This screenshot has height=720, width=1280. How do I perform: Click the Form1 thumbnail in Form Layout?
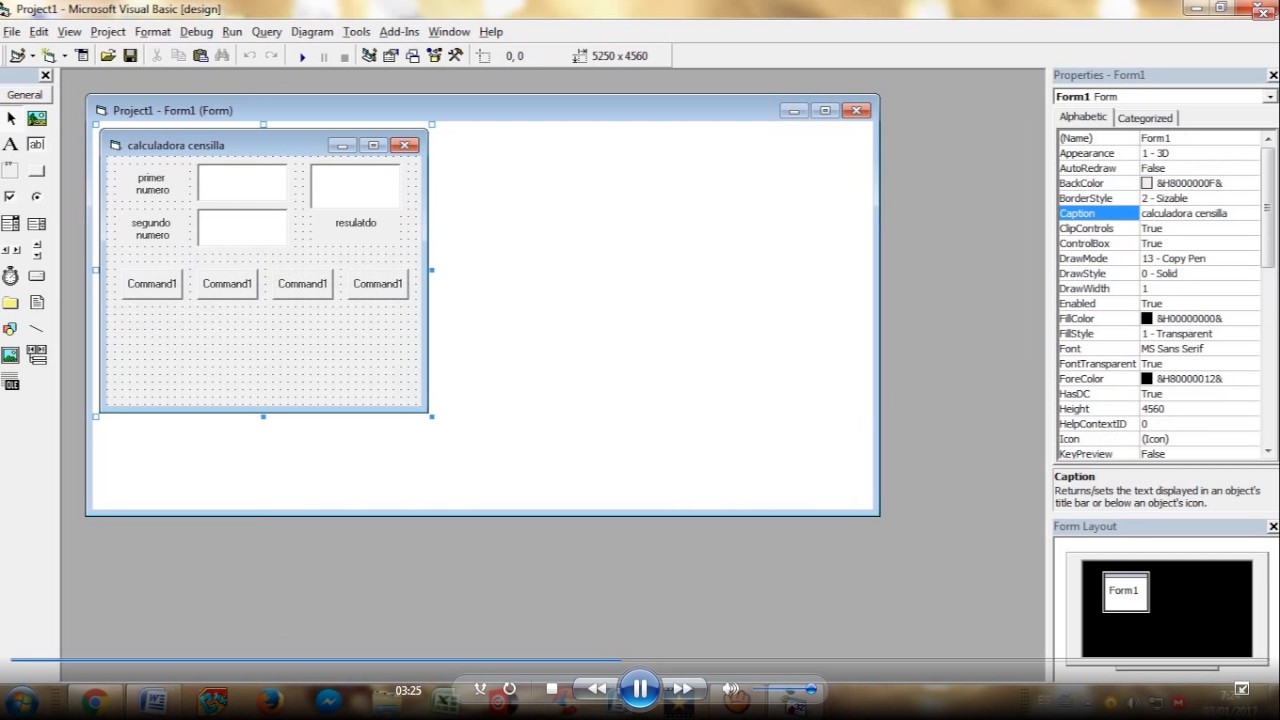pos(1125,591)
